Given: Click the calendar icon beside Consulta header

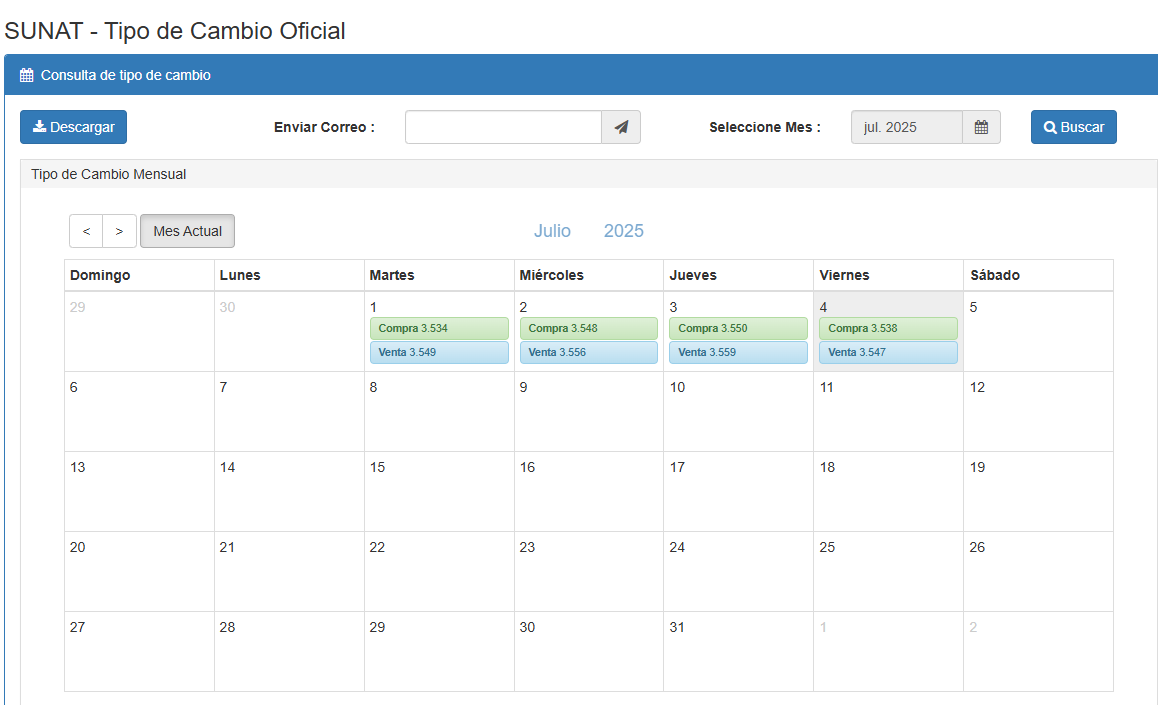Looking at the screenshot, I should coord(27,75).
